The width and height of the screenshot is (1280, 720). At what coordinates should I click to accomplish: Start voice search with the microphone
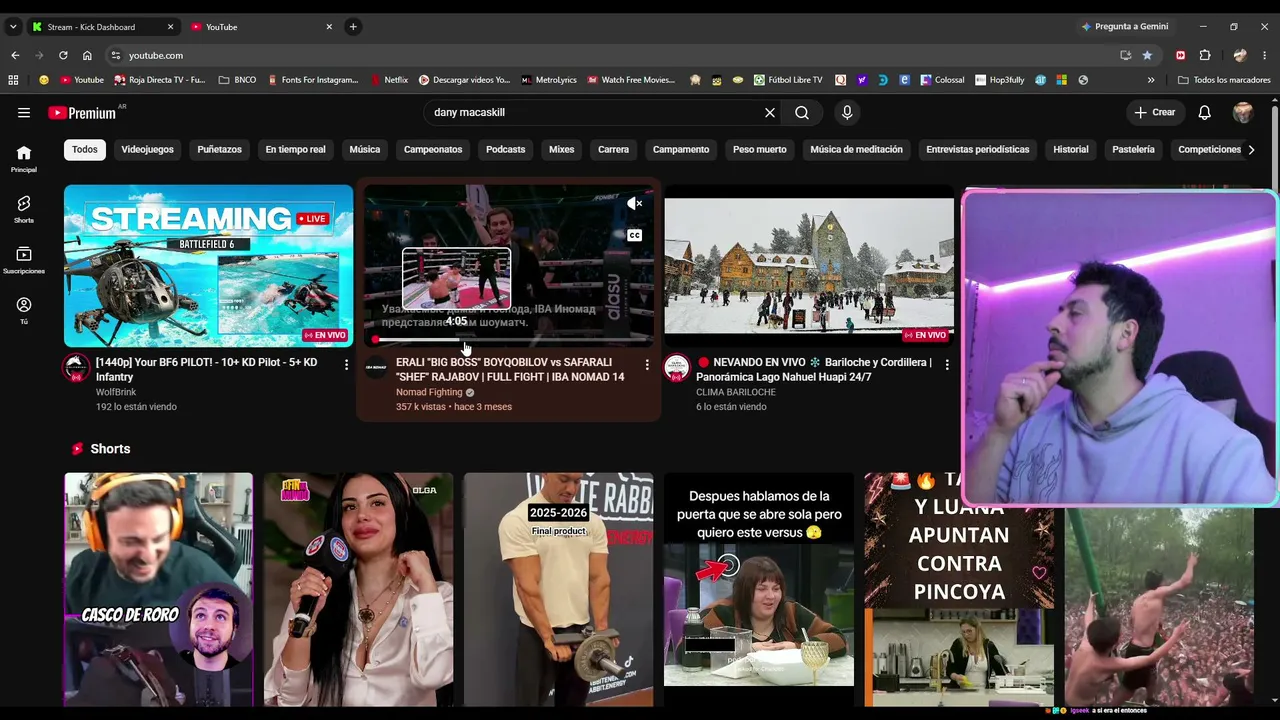point(847,113)
